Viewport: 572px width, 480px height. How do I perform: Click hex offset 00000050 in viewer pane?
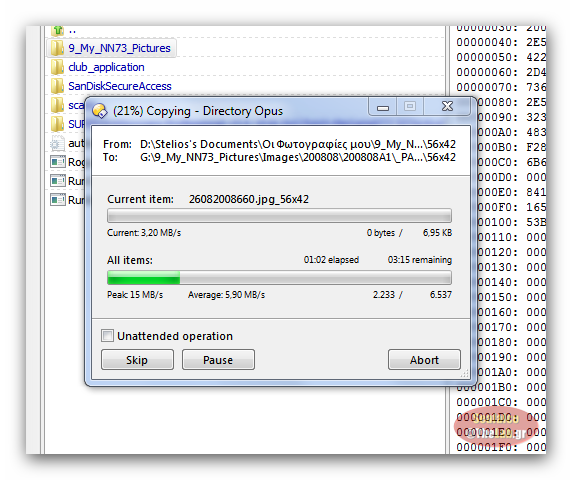point(487,57)
